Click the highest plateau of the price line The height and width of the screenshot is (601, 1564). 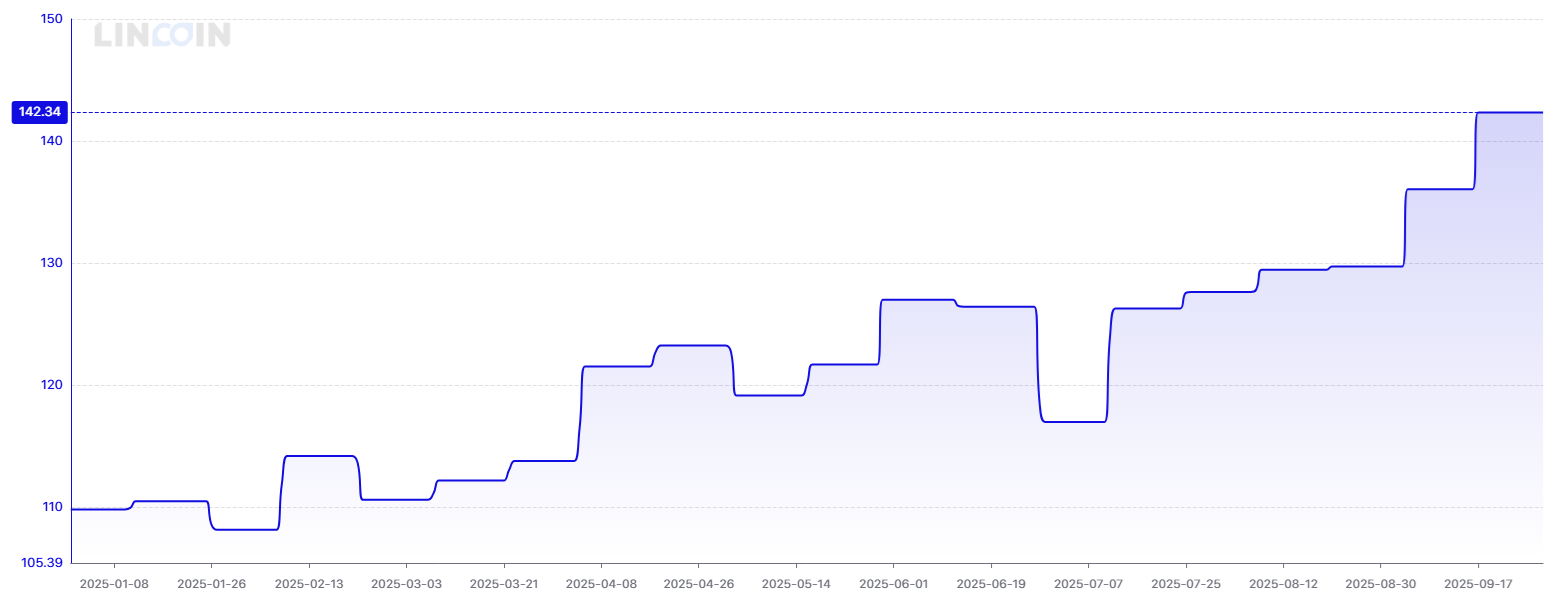pos(1510,113)
